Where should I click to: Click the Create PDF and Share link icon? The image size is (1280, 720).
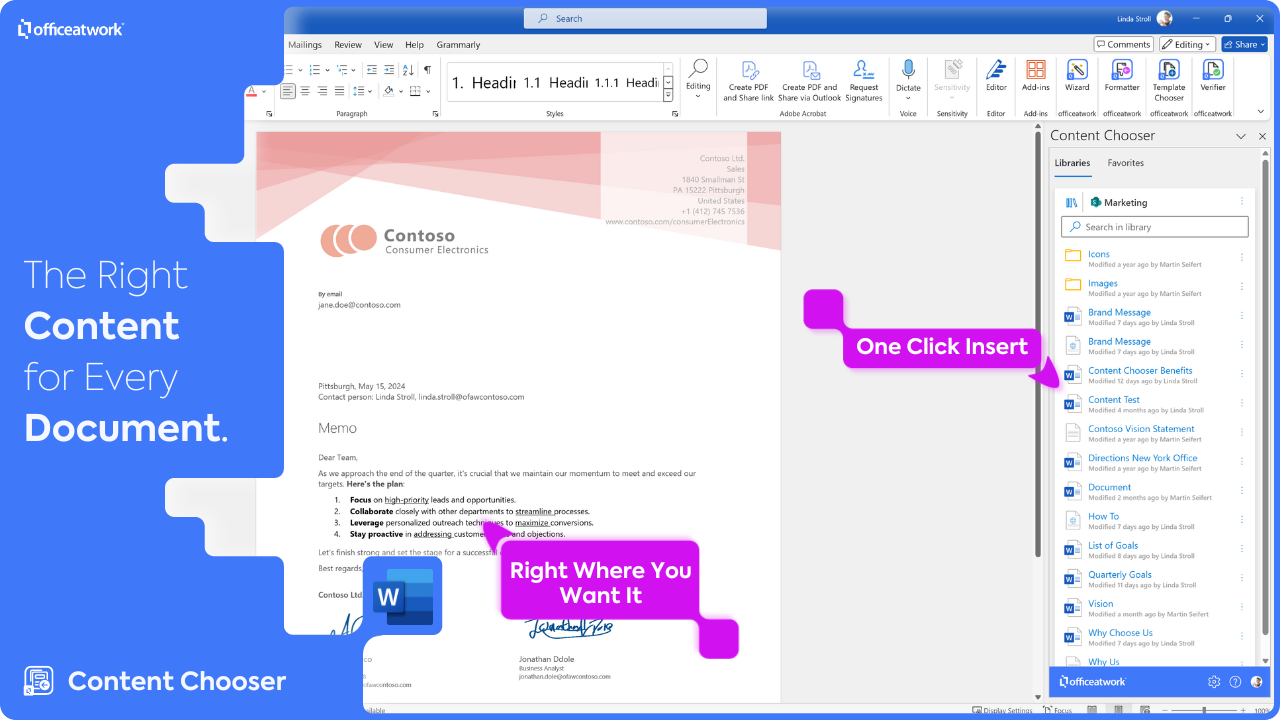[x=748, y=80]
